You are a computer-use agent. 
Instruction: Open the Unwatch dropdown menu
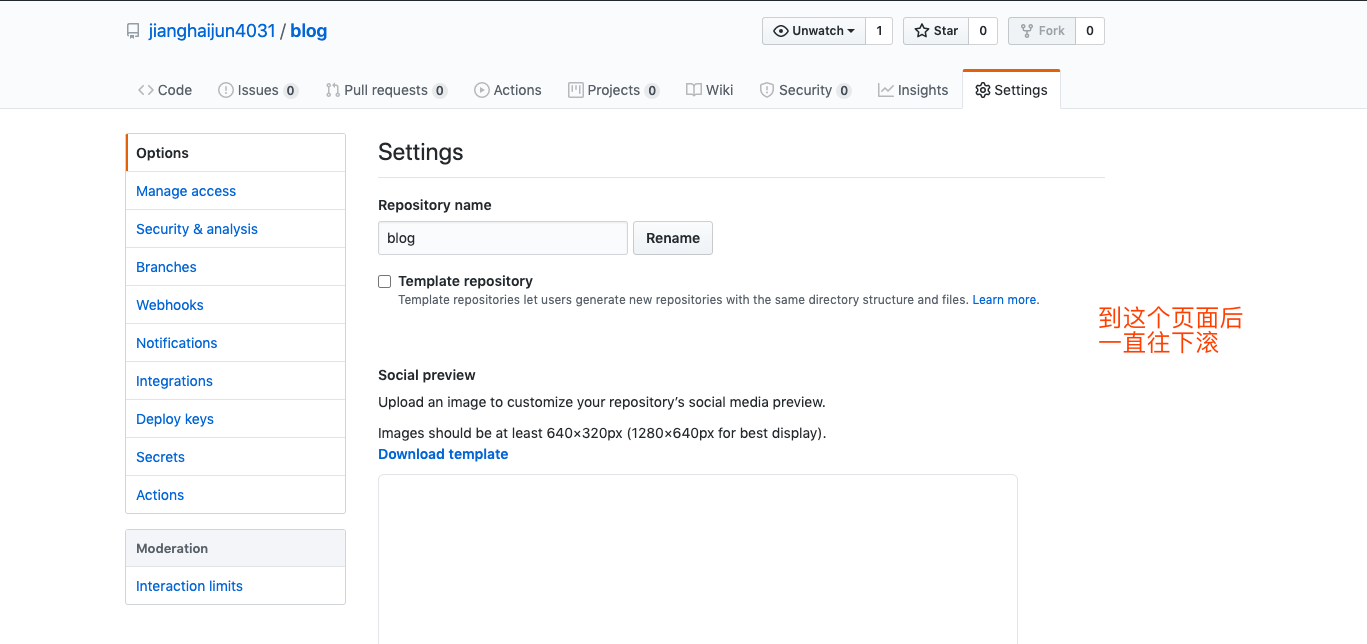pyautogui.click(x=814, y=31)
